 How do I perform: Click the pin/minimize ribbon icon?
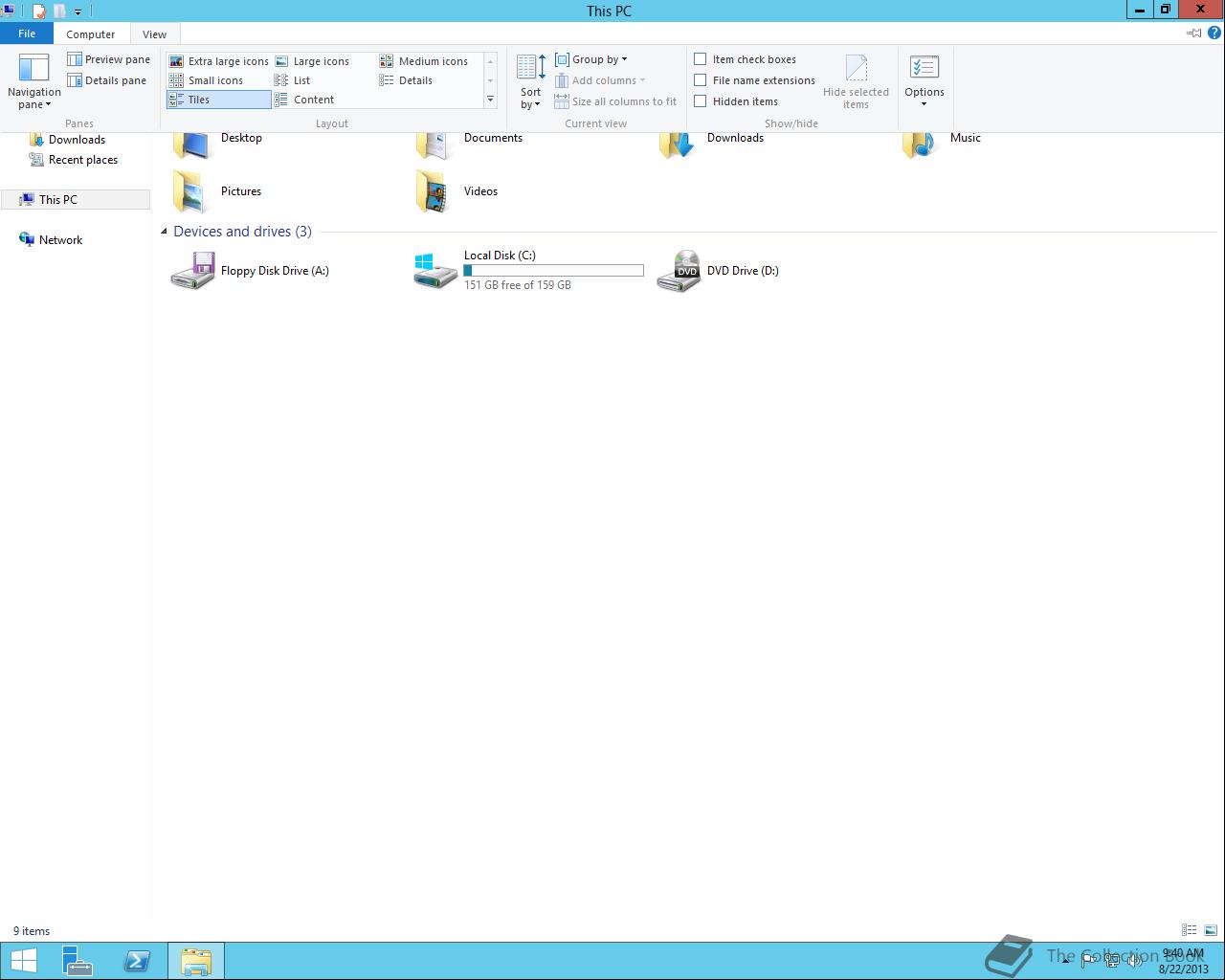[1193, 33]
